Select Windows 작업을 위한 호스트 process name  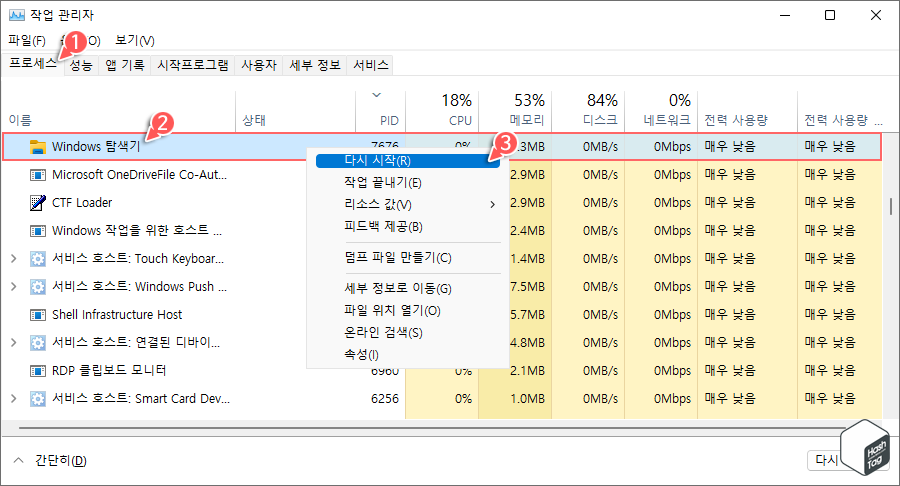137,231
